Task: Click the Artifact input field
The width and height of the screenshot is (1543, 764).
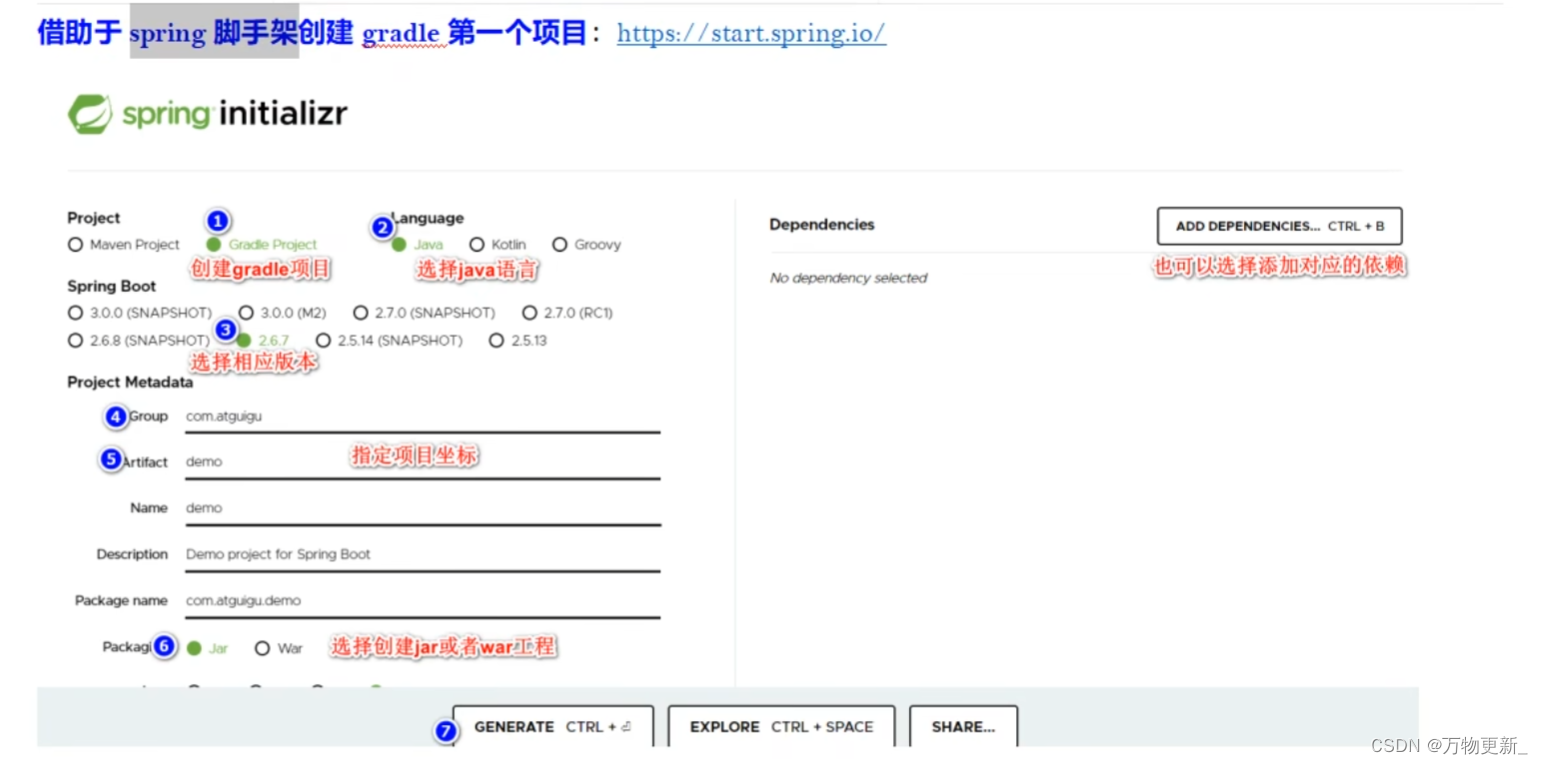Action: 422,462
